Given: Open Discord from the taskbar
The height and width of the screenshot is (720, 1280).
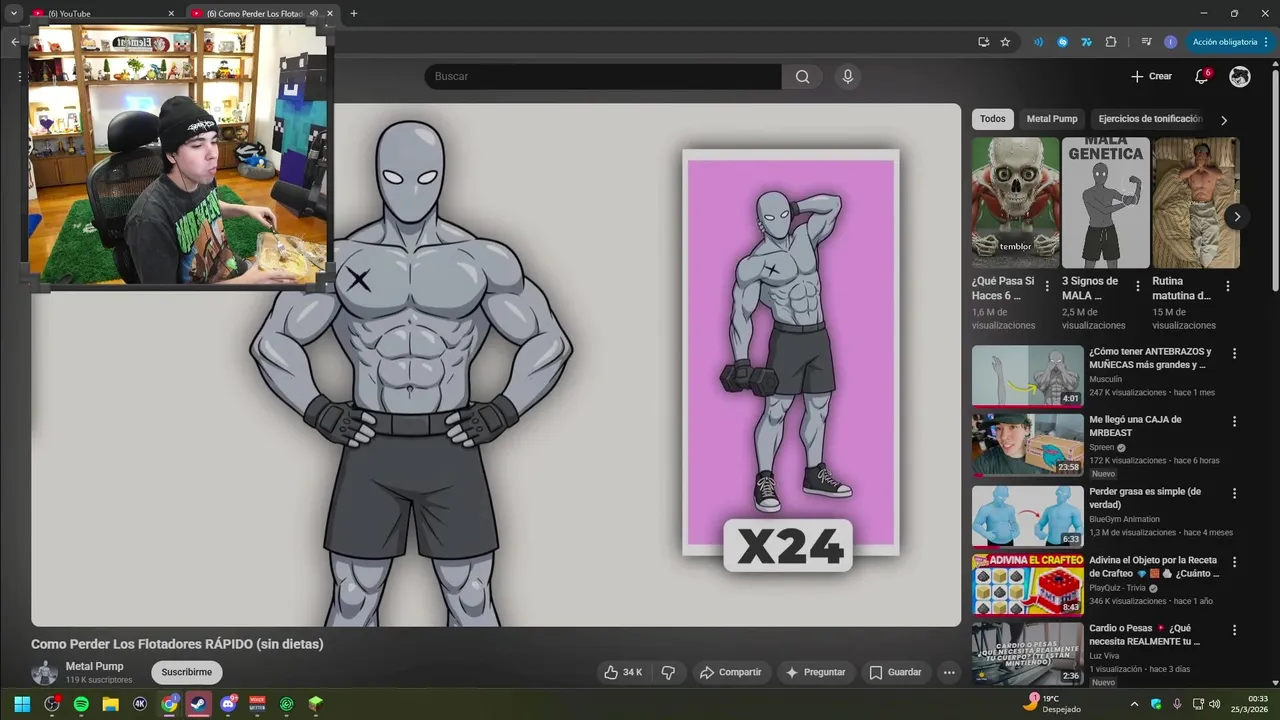Looking at the screenshot, I should pos(228,704).
